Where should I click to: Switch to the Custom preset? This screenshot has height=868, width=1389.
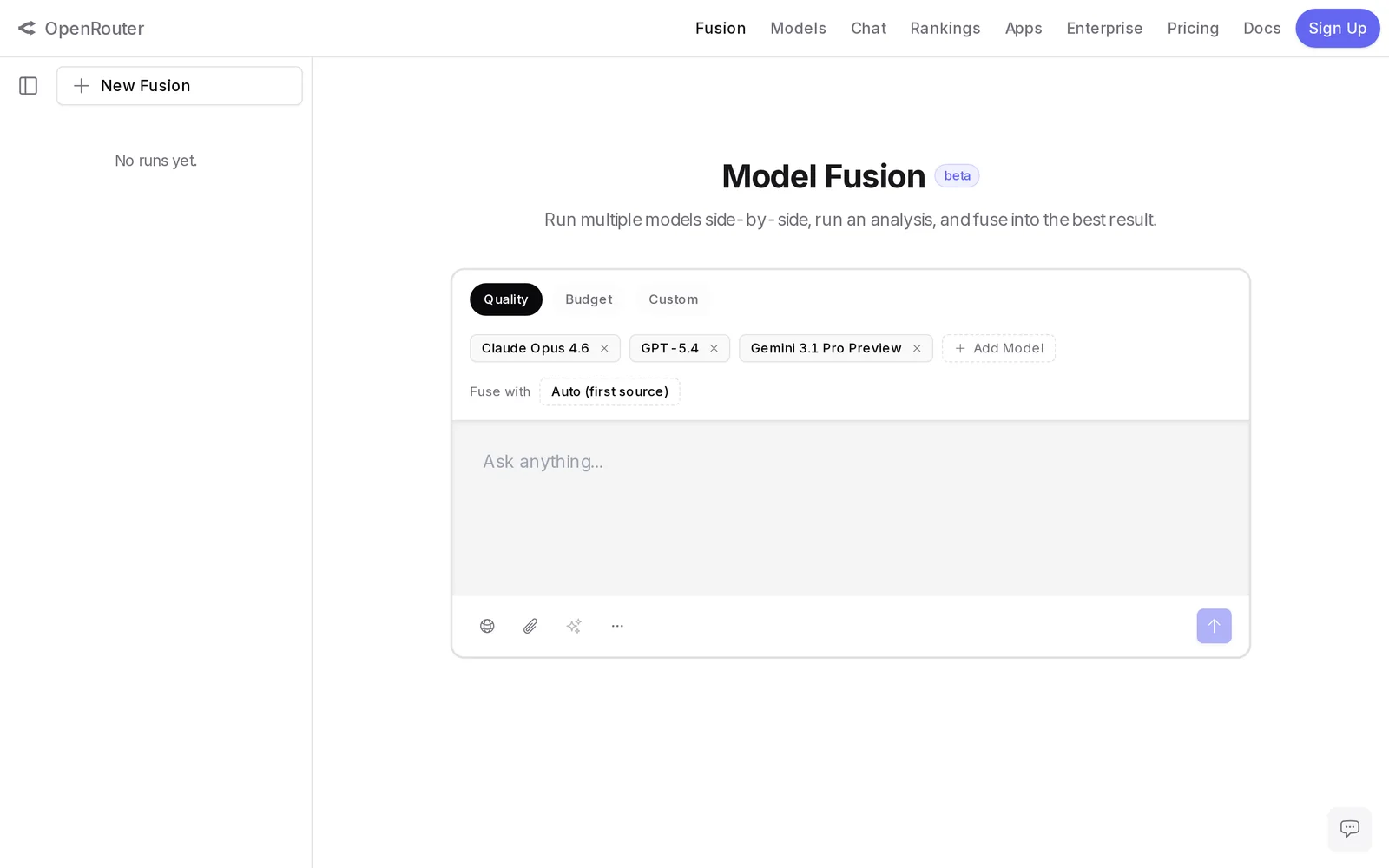pyautogui.click(x=673, y=299)
